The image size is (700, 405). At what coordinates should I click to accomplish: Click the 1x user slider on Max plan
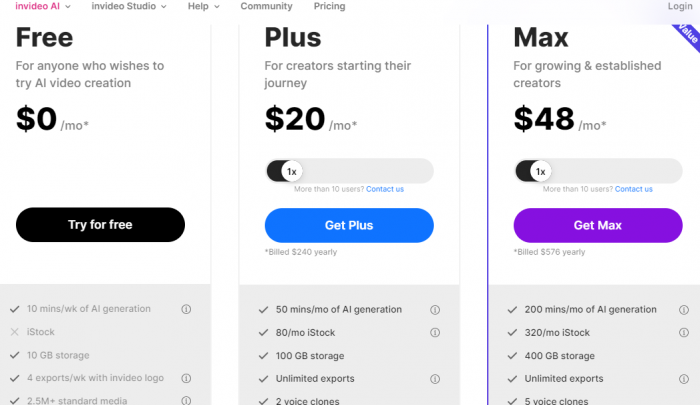click(x=540, y=171)
